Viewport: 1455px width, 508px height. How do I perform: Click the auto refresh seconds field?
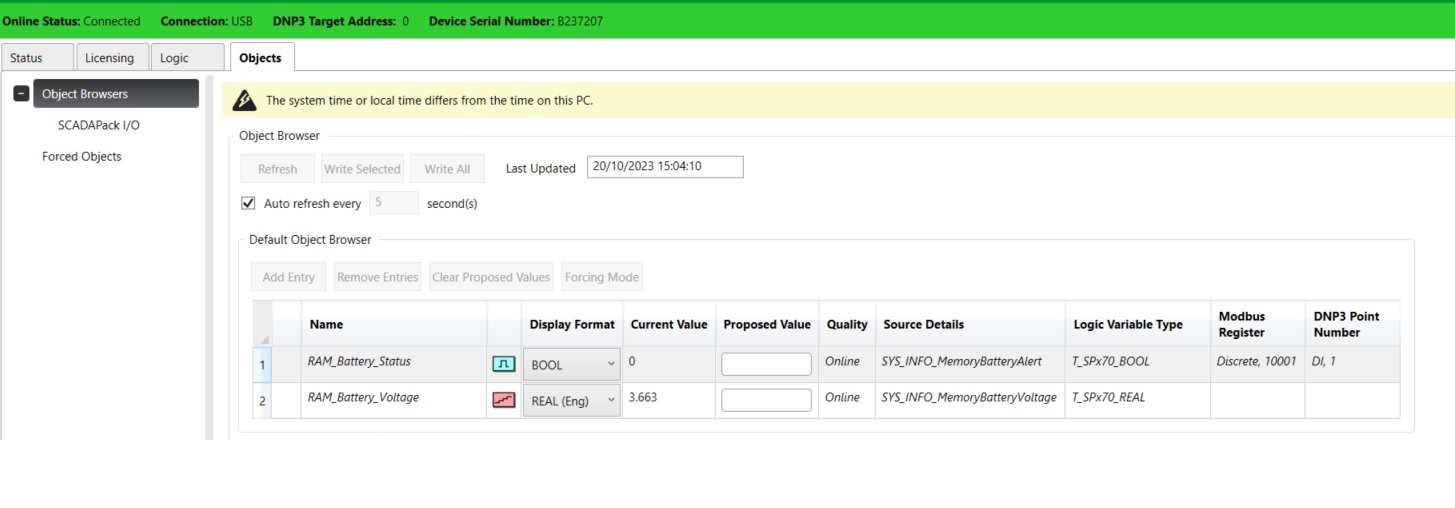(x=394, y=203)
